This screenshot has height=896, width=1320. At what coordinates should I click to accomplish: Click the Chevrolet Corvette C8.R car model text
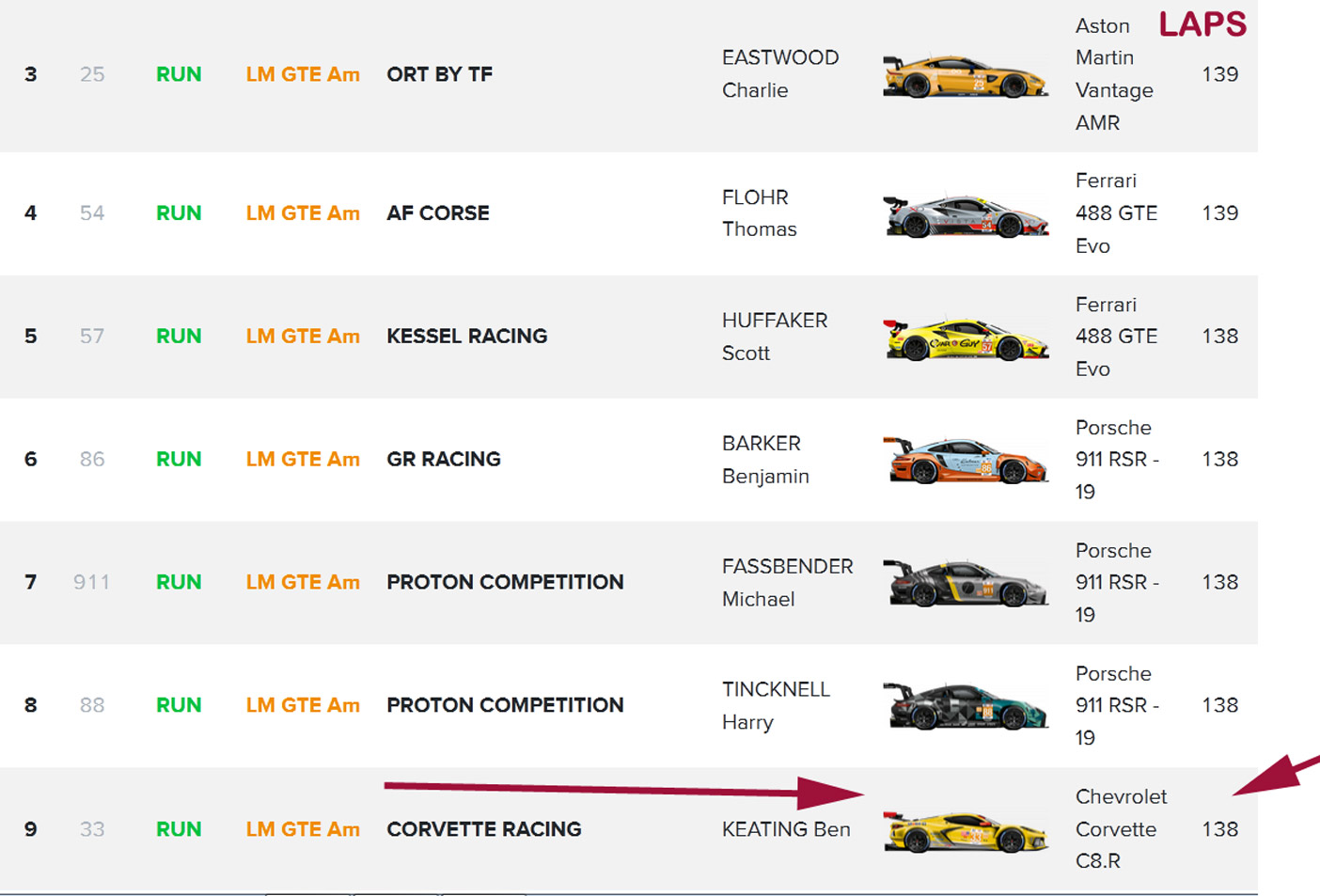click(1120, 828)
